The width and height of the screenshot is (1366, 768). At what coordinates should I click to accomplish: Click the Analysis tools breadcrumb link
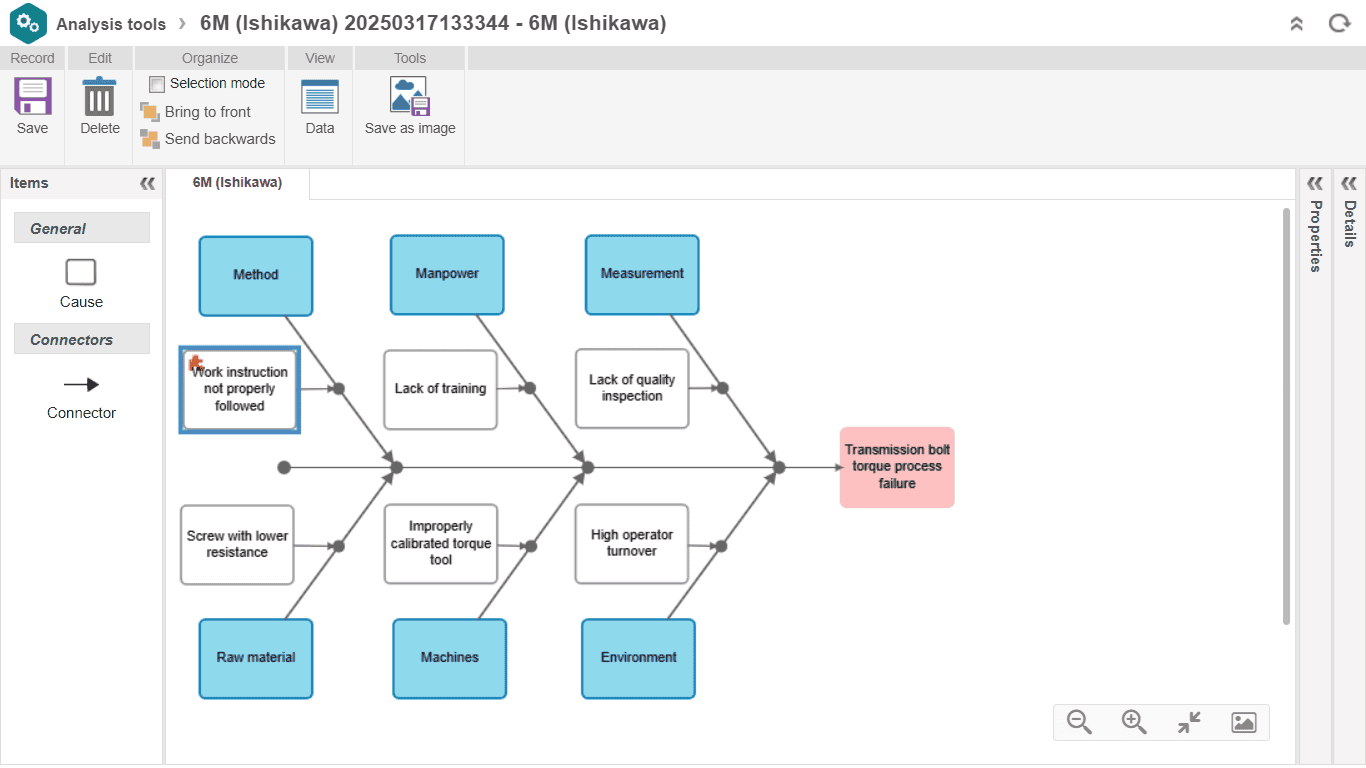(x=111, y=23)
